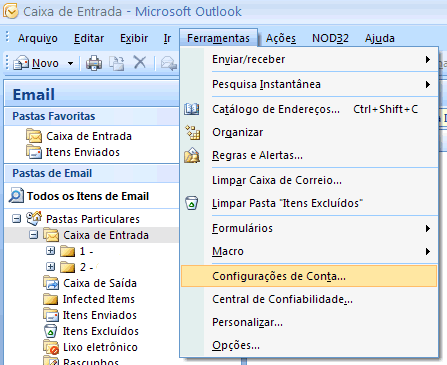Select the Lixo eletrônico folder
The image size is (447, 365).
100,347
